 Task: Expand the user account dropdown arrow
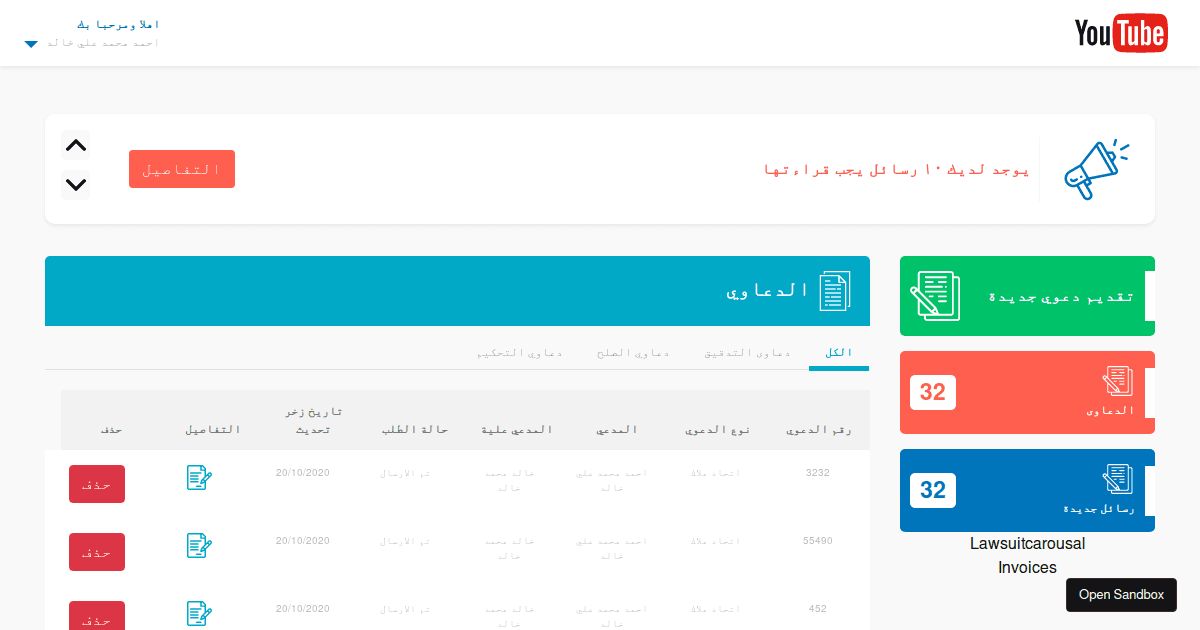[30, 43]
